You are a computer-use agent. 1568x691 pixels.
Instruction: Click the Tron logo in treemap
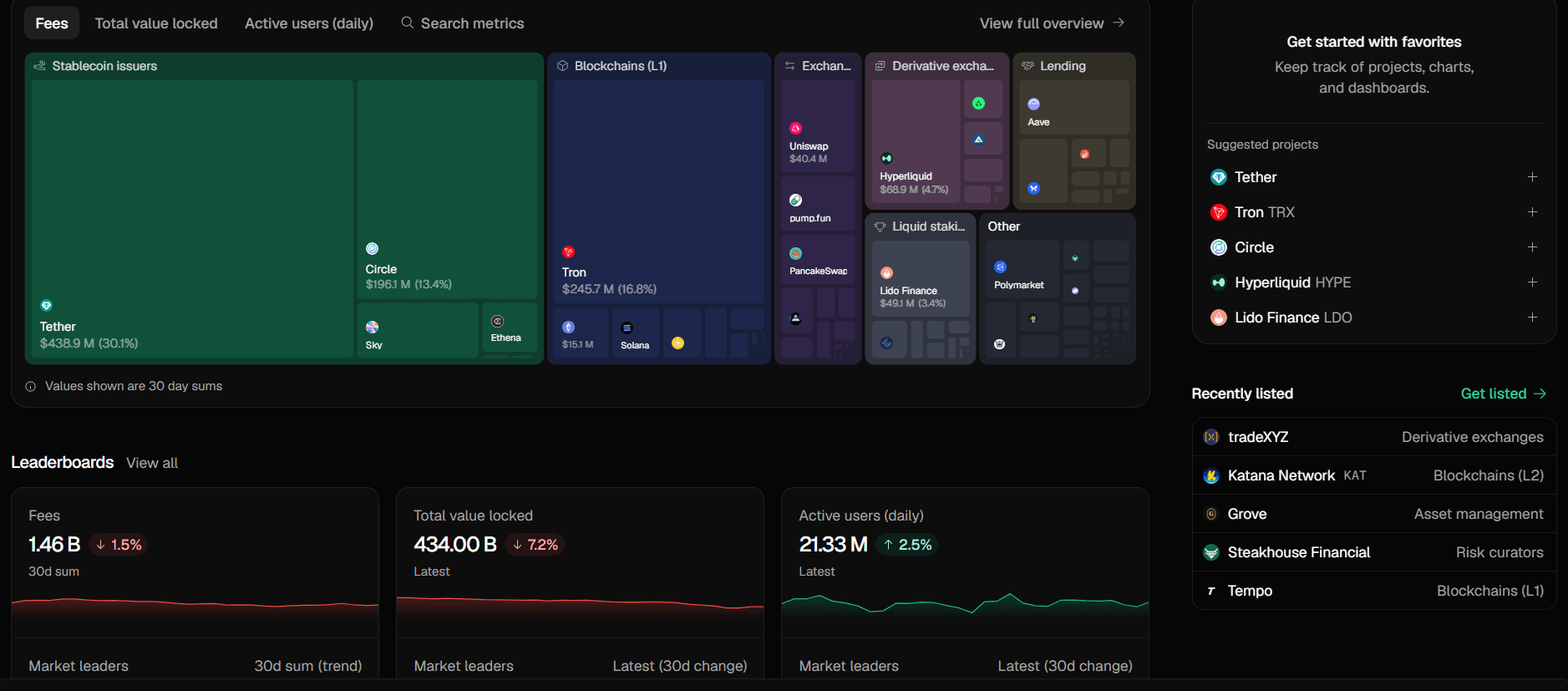pos(568,252)
